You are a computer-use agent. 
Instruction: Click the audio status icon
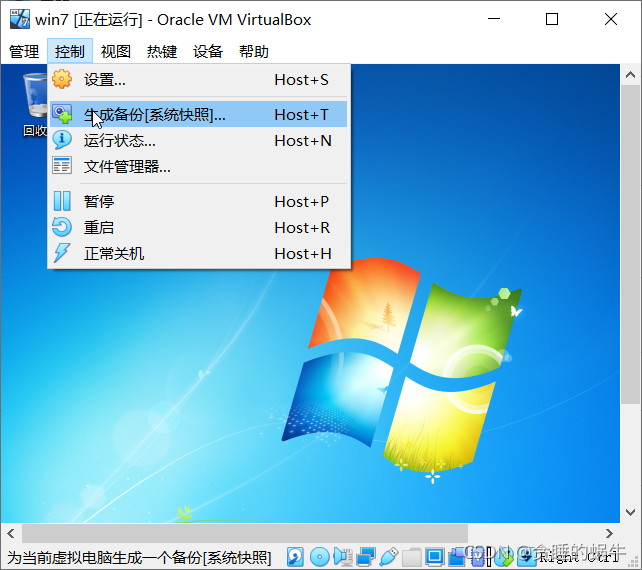[x=343, y=556]
